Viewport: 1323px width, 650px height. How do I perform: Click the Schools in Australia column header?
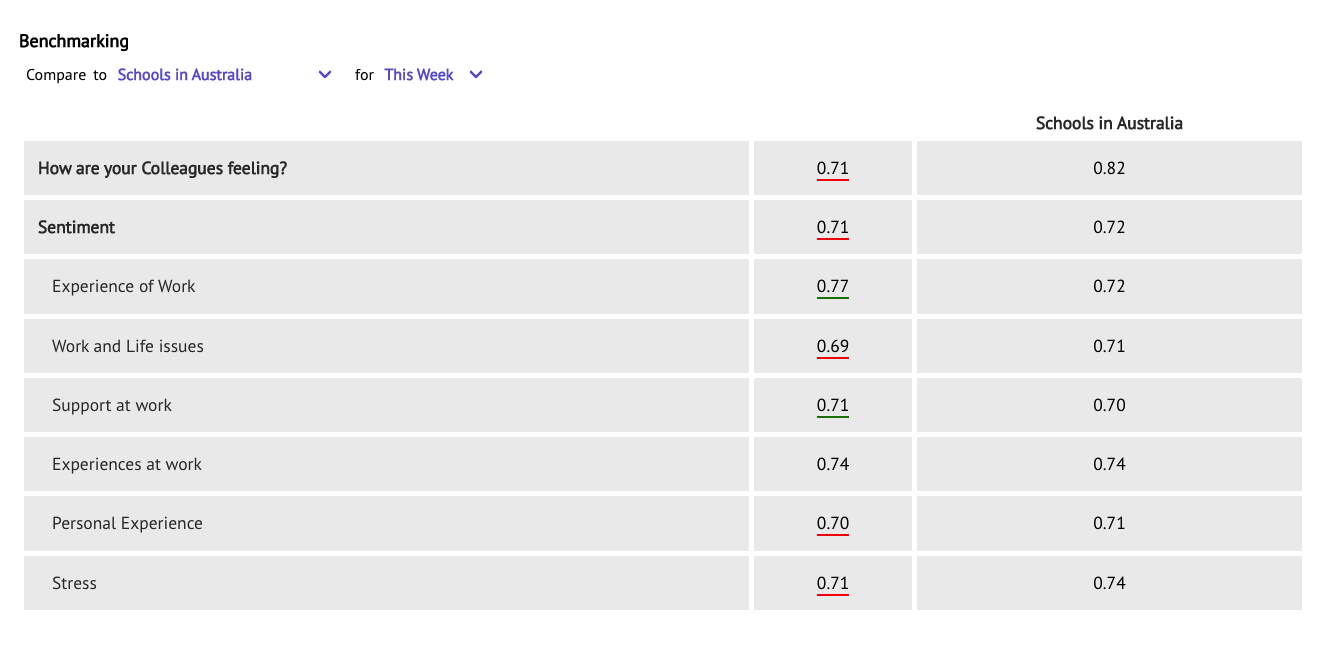pos(1109,123)
